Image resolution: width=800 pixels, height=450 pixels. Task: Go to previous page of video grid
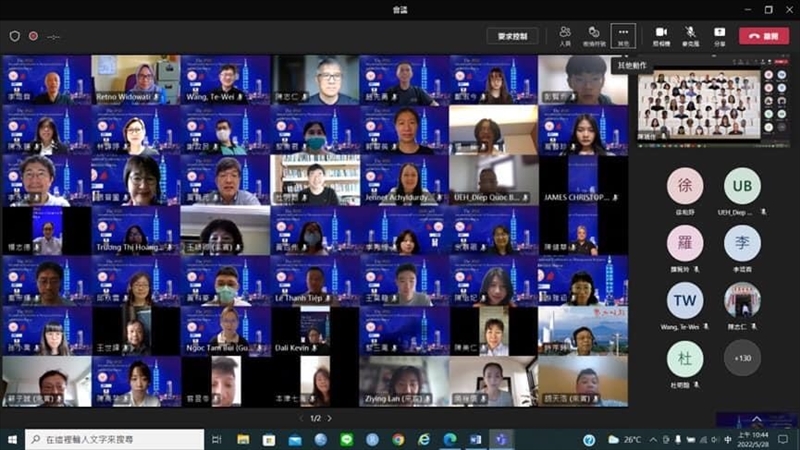[302, 418]
